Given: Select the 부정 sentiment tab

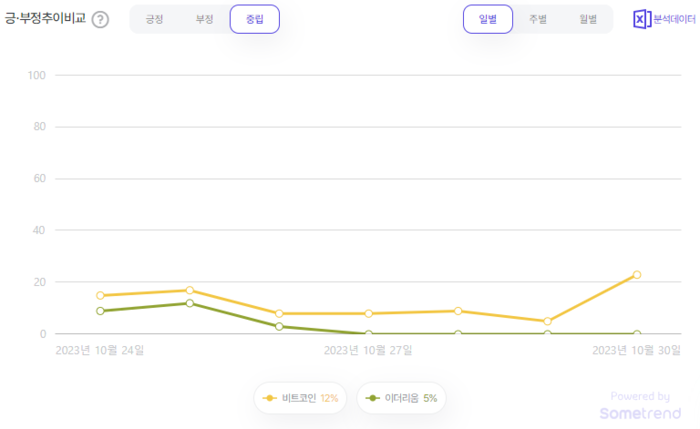Looking at the screenshot, I should (204, 19).
